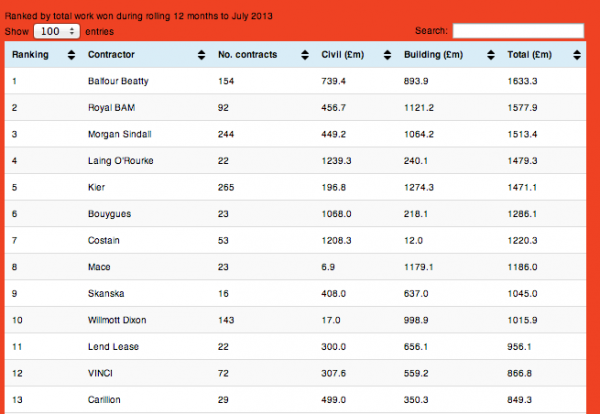600x414 pixels.
Task: Click building value 12.0 in Costain row
Action: (413, 240)
